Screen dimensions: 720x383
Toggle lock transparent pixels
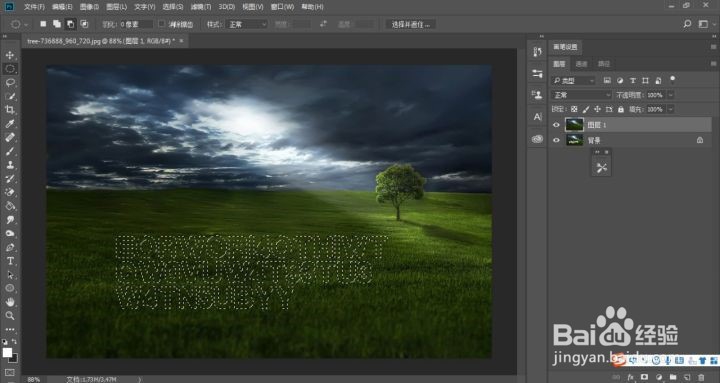[574, 109]
